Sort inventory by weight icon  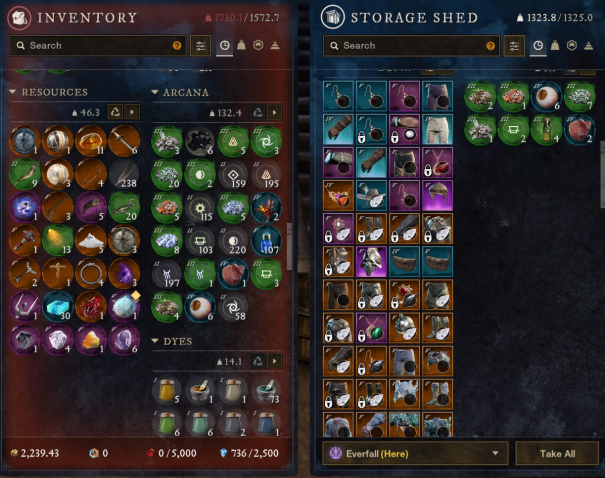point(242,46)
